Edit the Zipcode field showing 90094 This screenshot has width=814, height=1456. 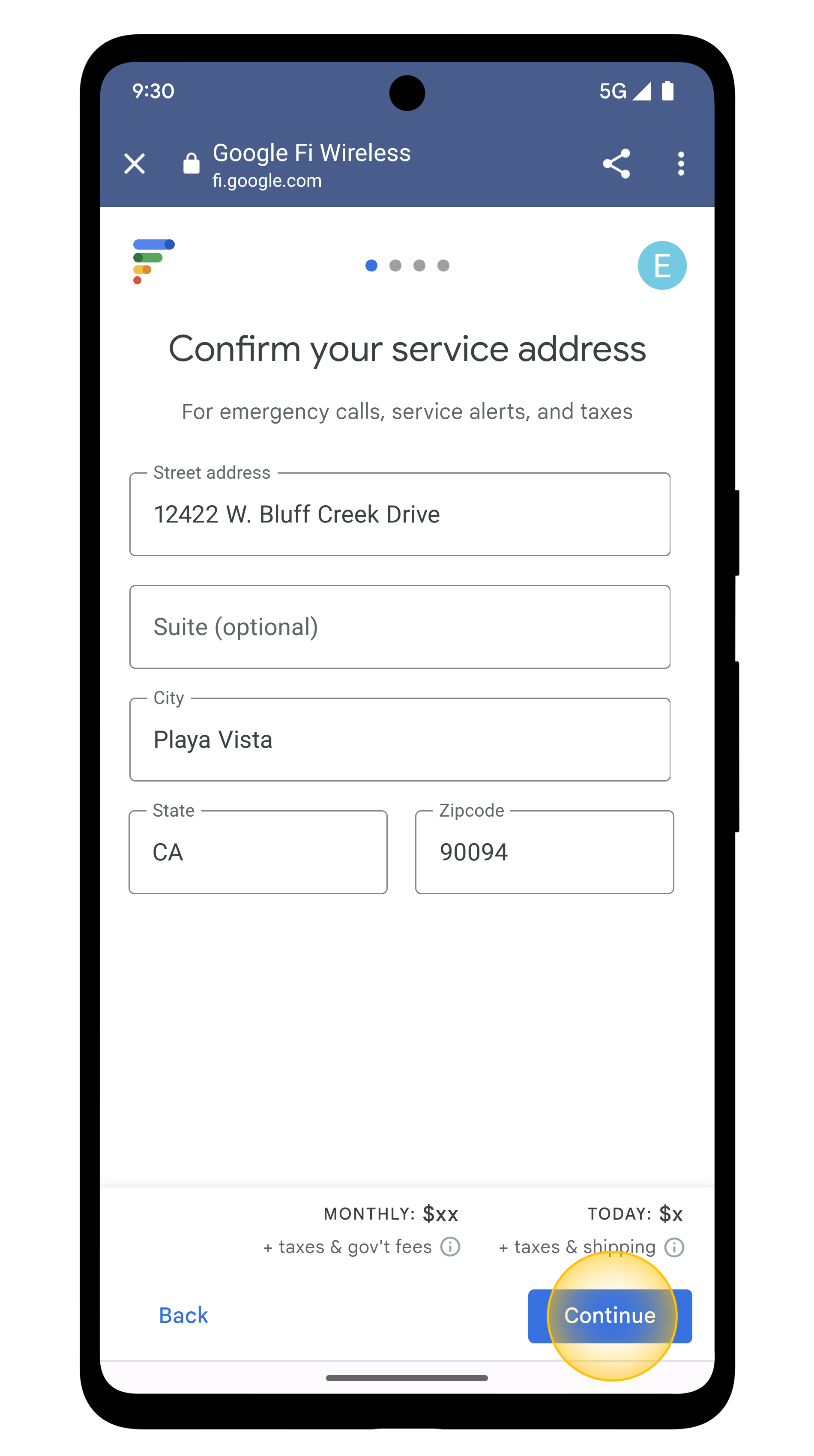[x=545, y=852]
